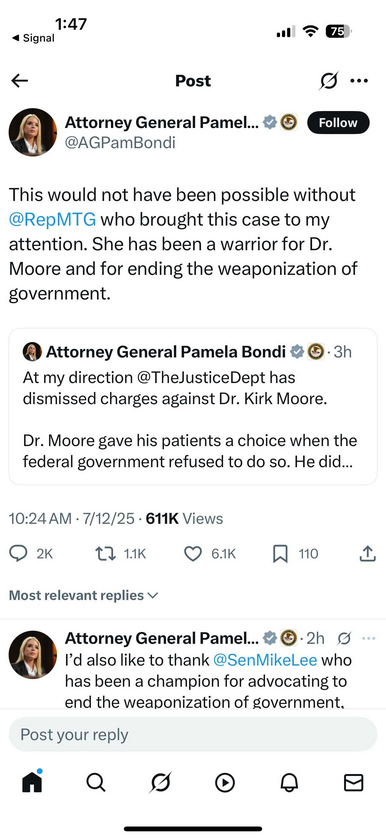Open Grok tab in bottom bar

(161, 782)
